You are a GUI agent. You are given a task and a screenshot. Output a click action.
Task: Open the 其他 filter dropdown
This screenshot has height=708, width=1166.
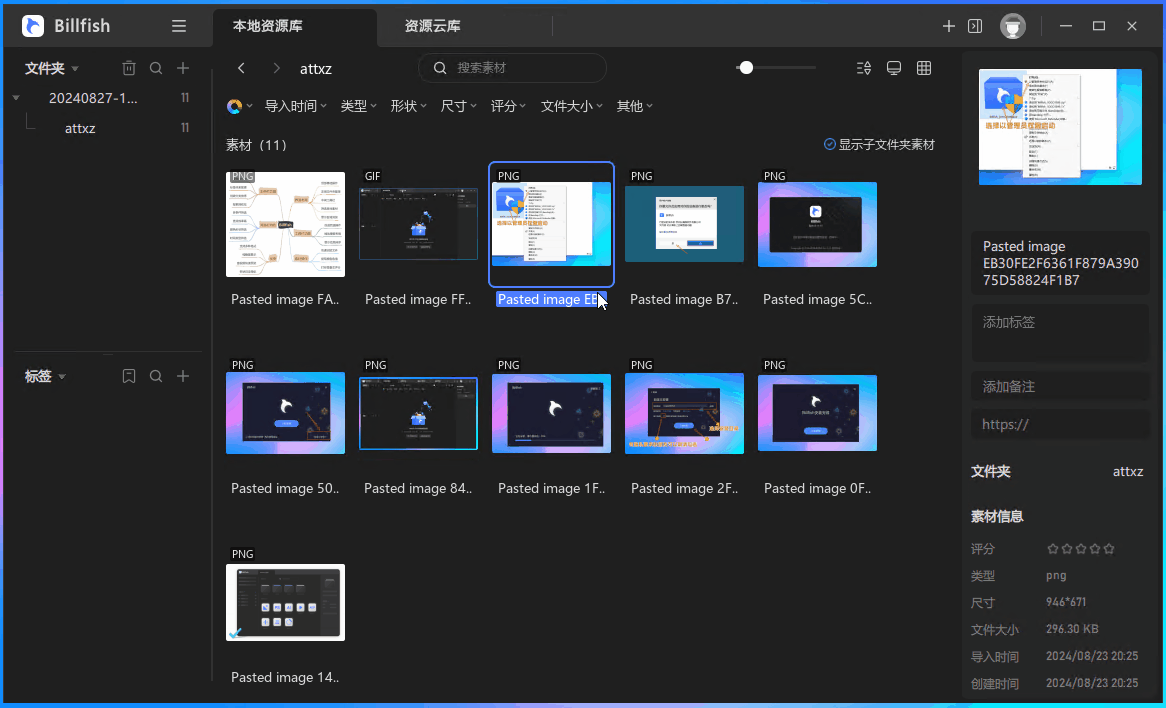point(634,106)
